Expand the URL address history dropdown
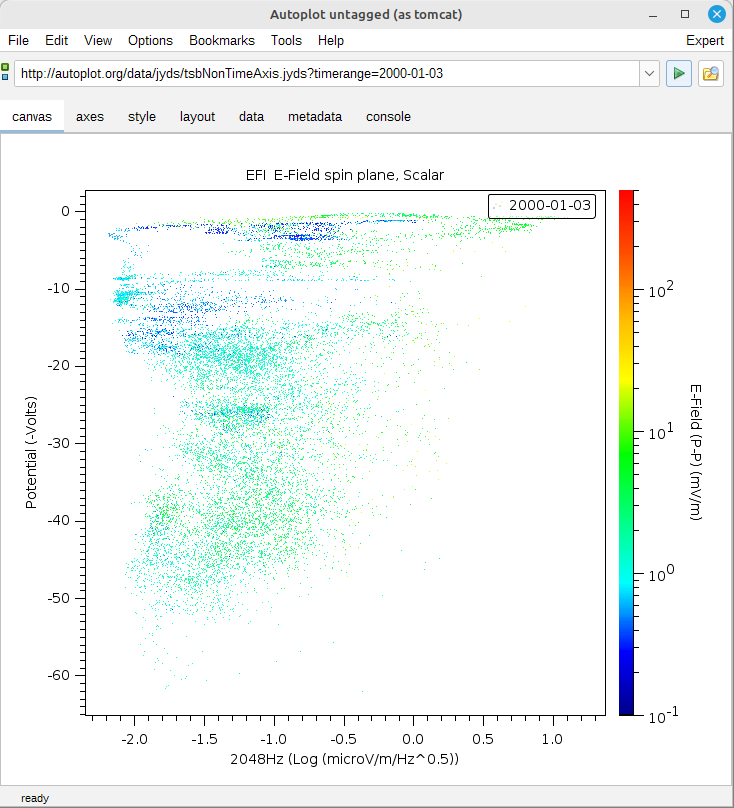Screen dimensions: 734x808 click(x=649, y=73)
